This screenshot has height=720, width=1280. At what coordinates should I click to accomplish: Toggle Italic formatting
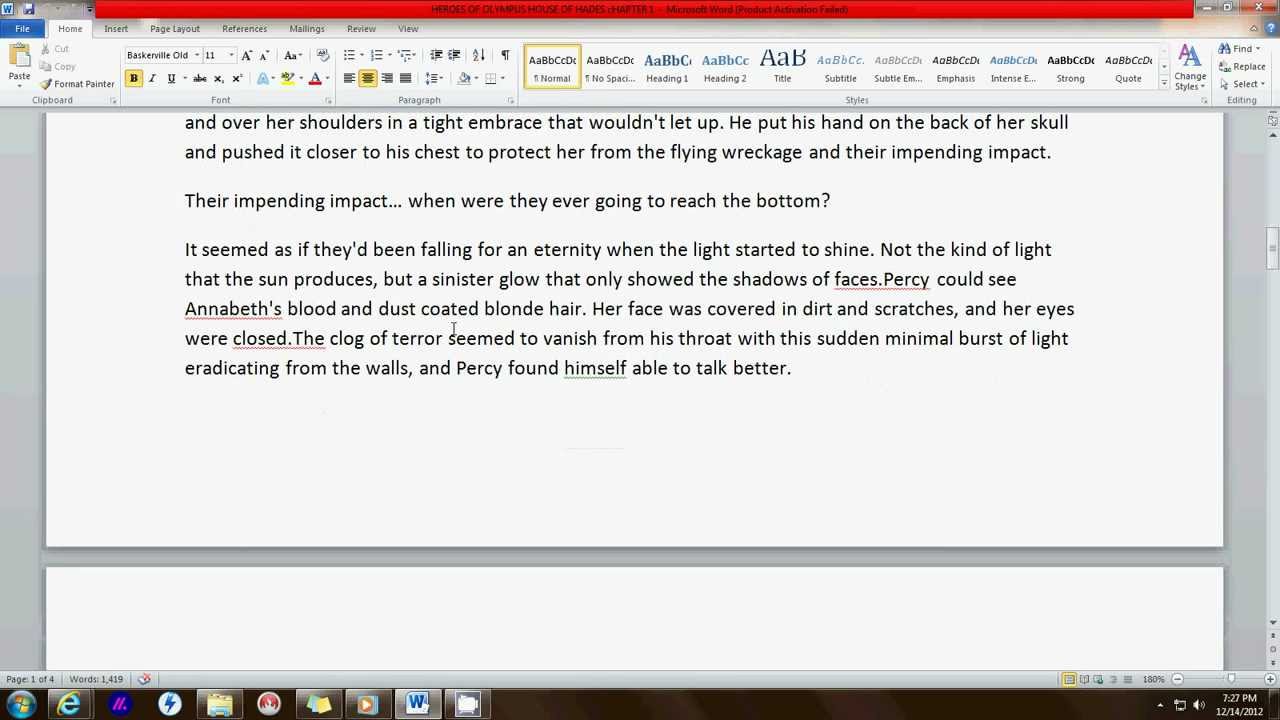point(152,78)
